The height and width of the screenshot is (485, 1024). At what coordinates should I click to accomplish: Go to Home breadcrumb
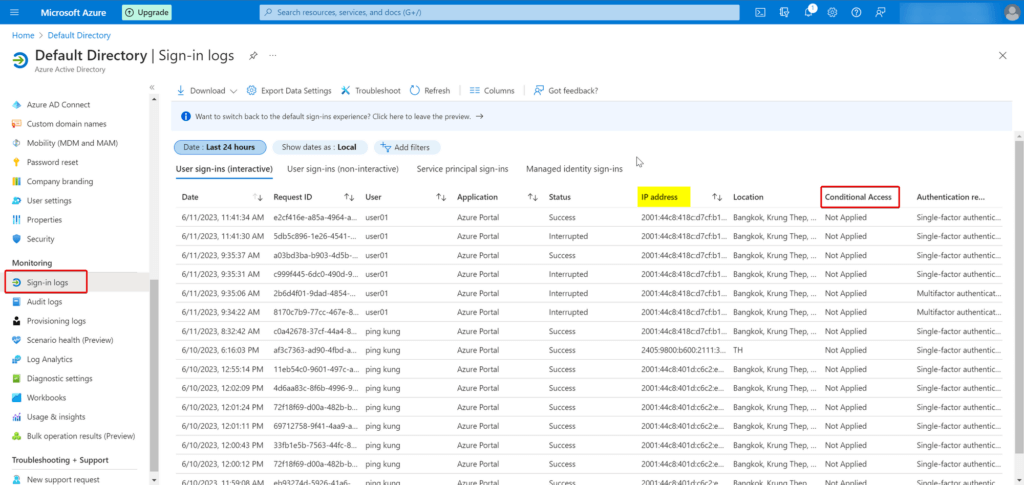[x=23, y=35]
